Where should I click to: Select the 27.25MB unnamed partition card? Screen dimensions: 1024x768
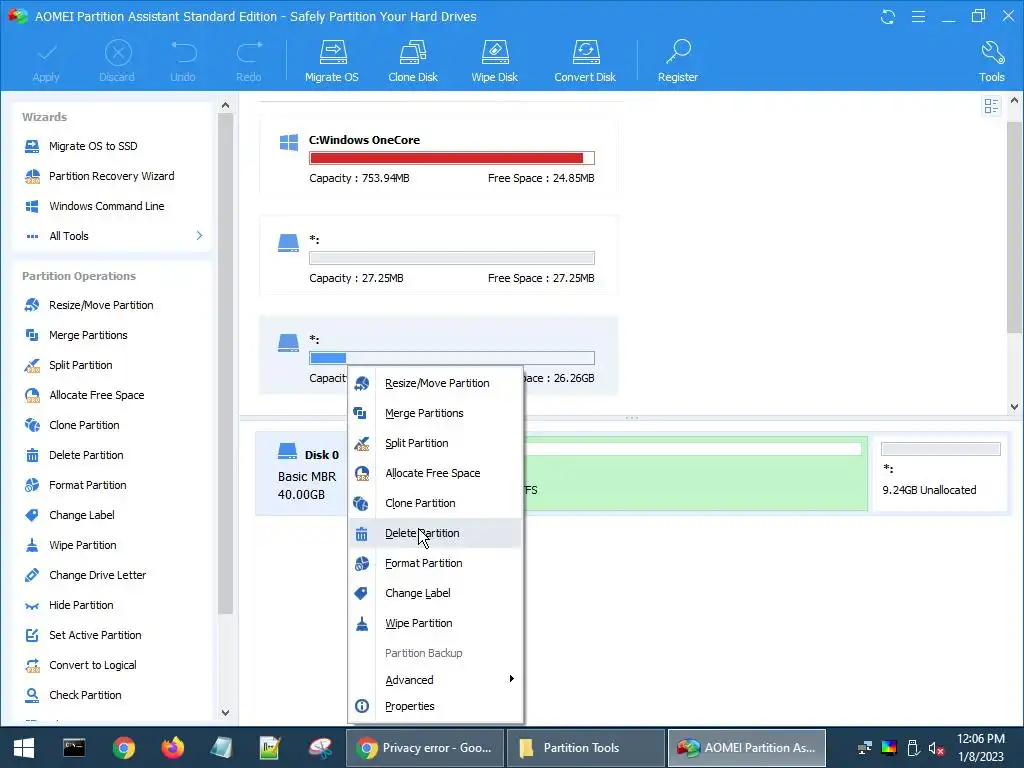[x=438, y=257]
